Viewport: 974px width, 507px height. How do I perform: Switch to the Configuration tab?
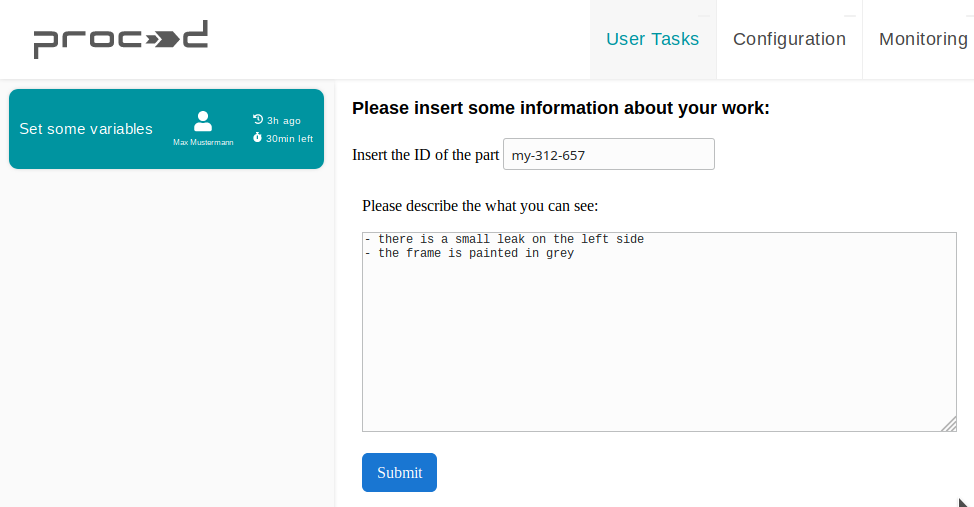tap(789, 39)
